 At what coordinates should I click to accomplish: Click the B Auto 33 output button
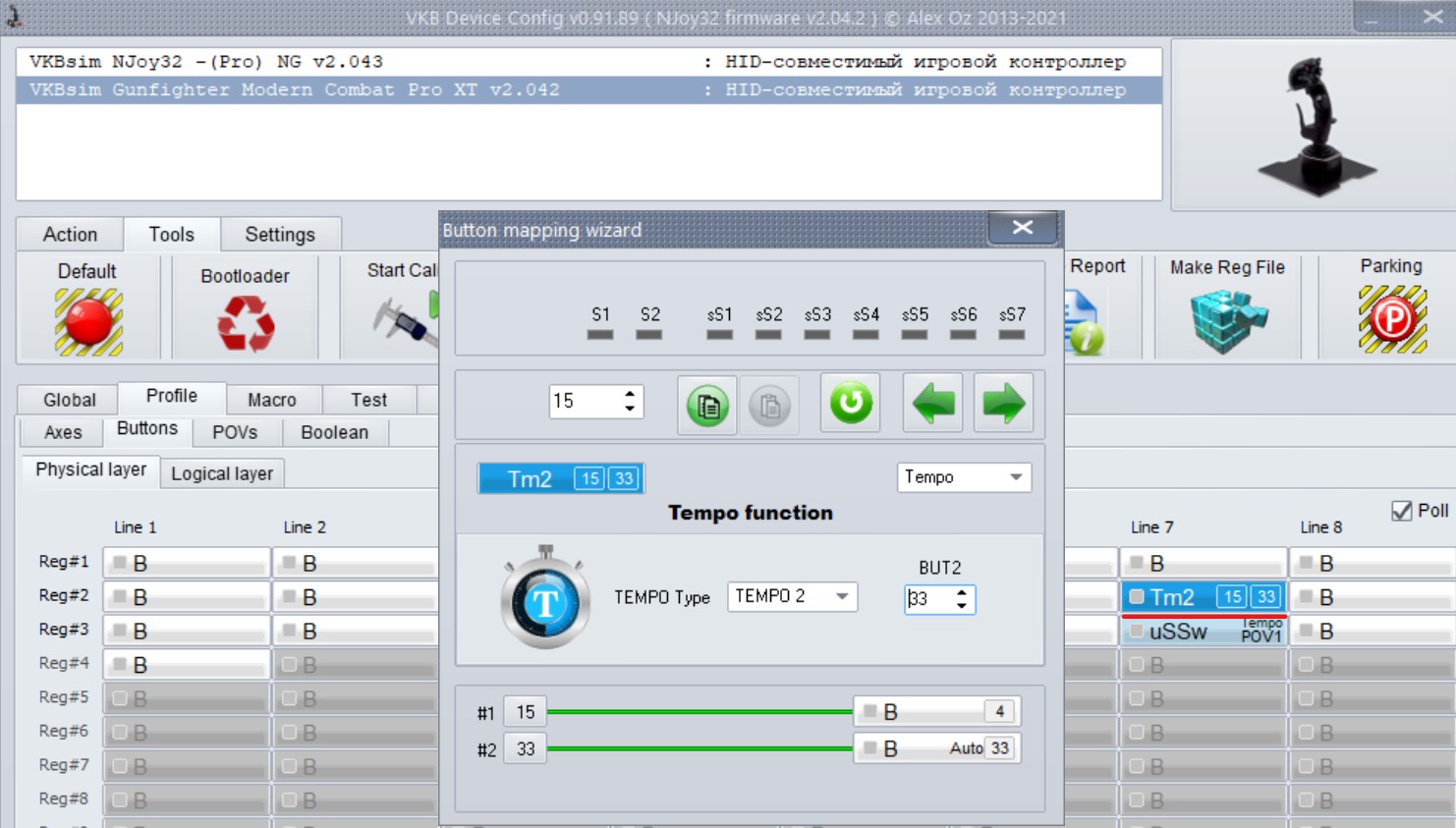point(937,748)
